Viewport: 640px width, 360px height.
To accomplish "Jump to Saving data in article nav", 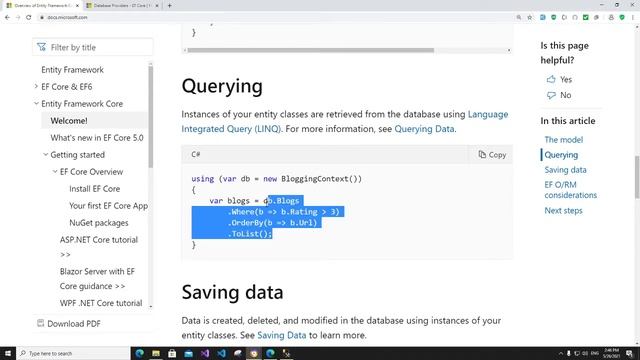I will coord(565,170).
